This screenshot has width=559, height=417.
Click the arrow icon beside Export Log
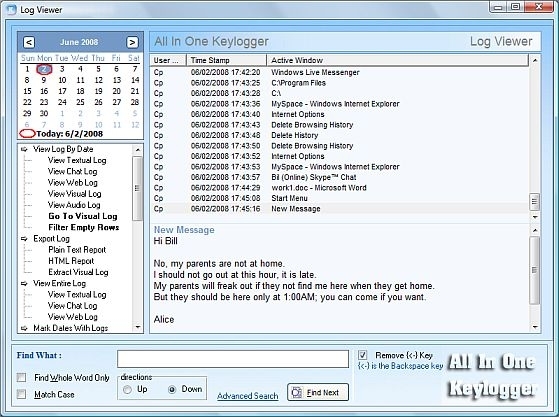pos(24,239)
